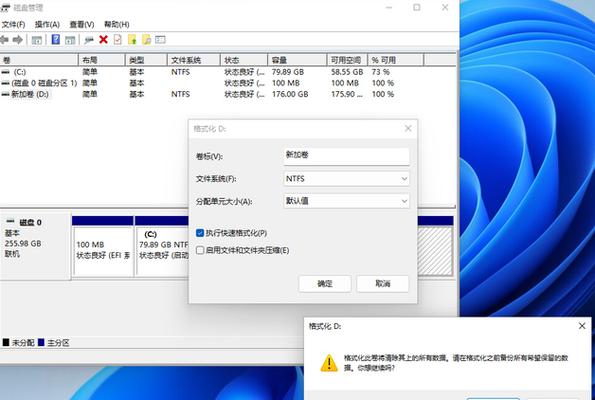Click the key-shaped toolbar icon before the red X
The width and height of the screenshot is (595, 400).
pyautogui.click(x=89, y=40)
